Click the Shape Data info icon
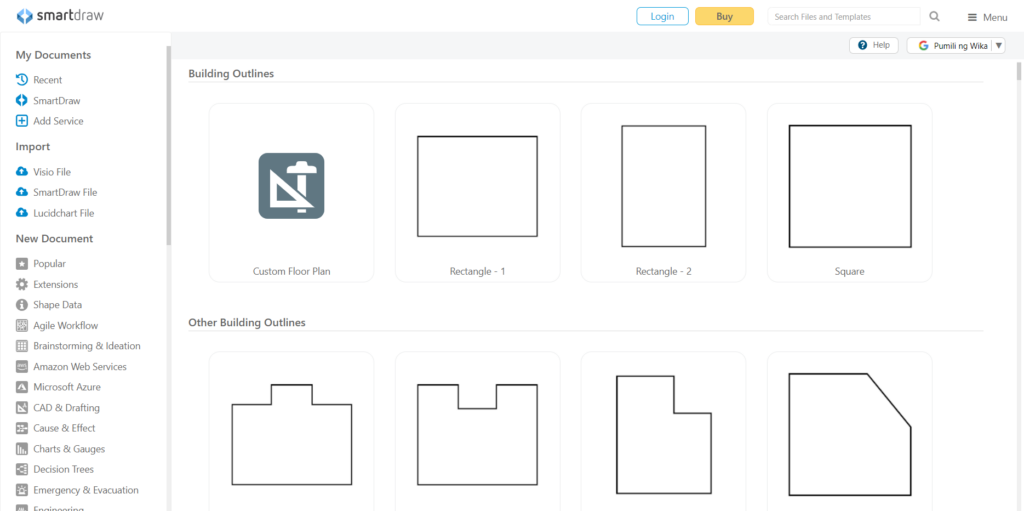Screen dimensions: 1024x511 click(22, 305)
